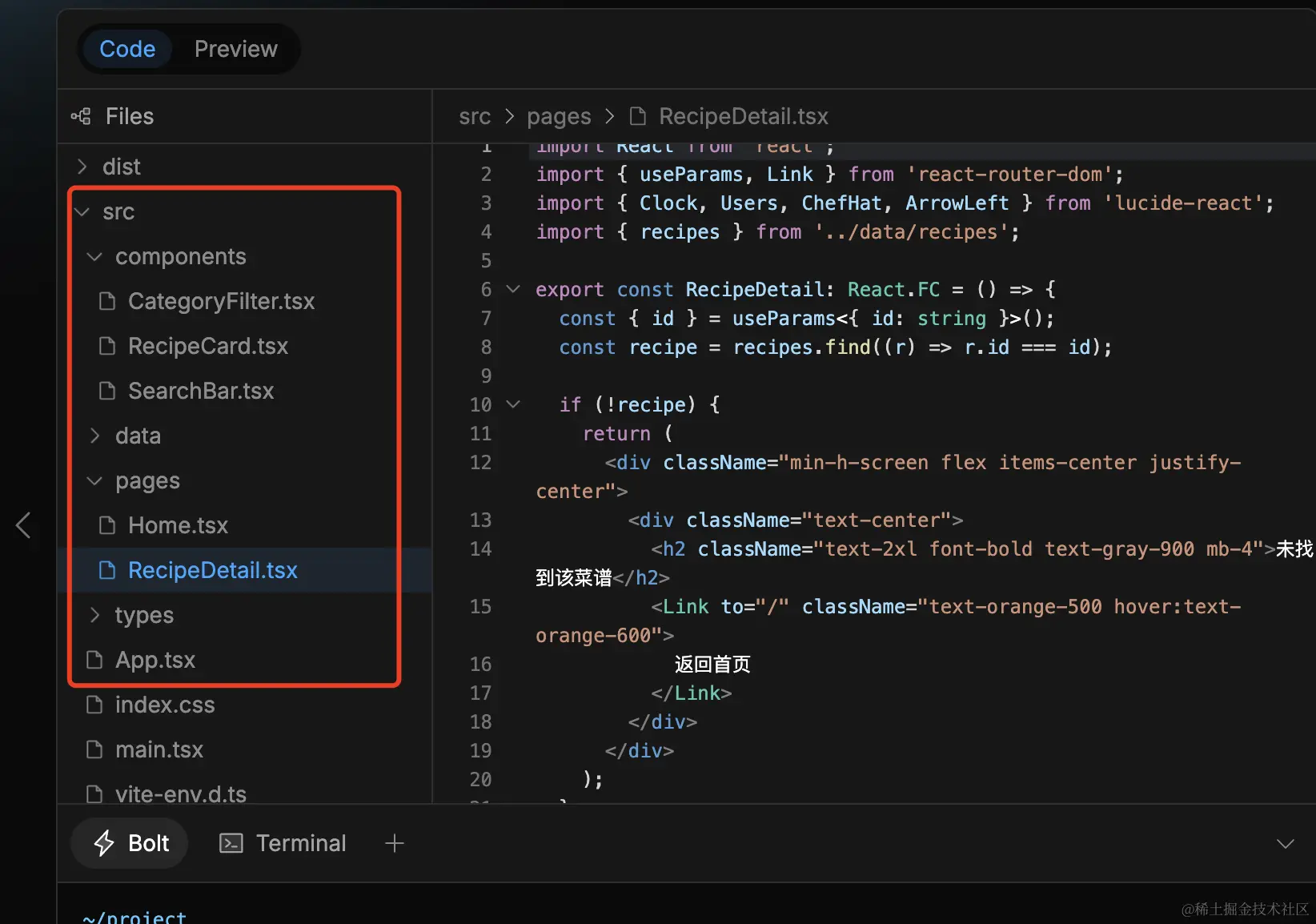Screen dimensions: 1316x924
Task: Select Home.tsx in the file tree
Action: tap(178, 525)
